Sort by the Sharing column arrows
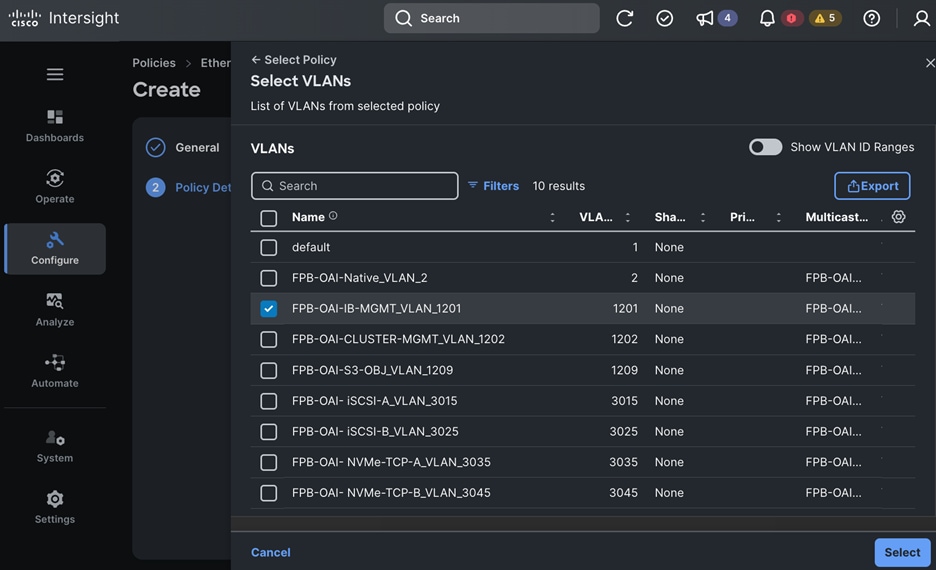 (x=703, y=217)
